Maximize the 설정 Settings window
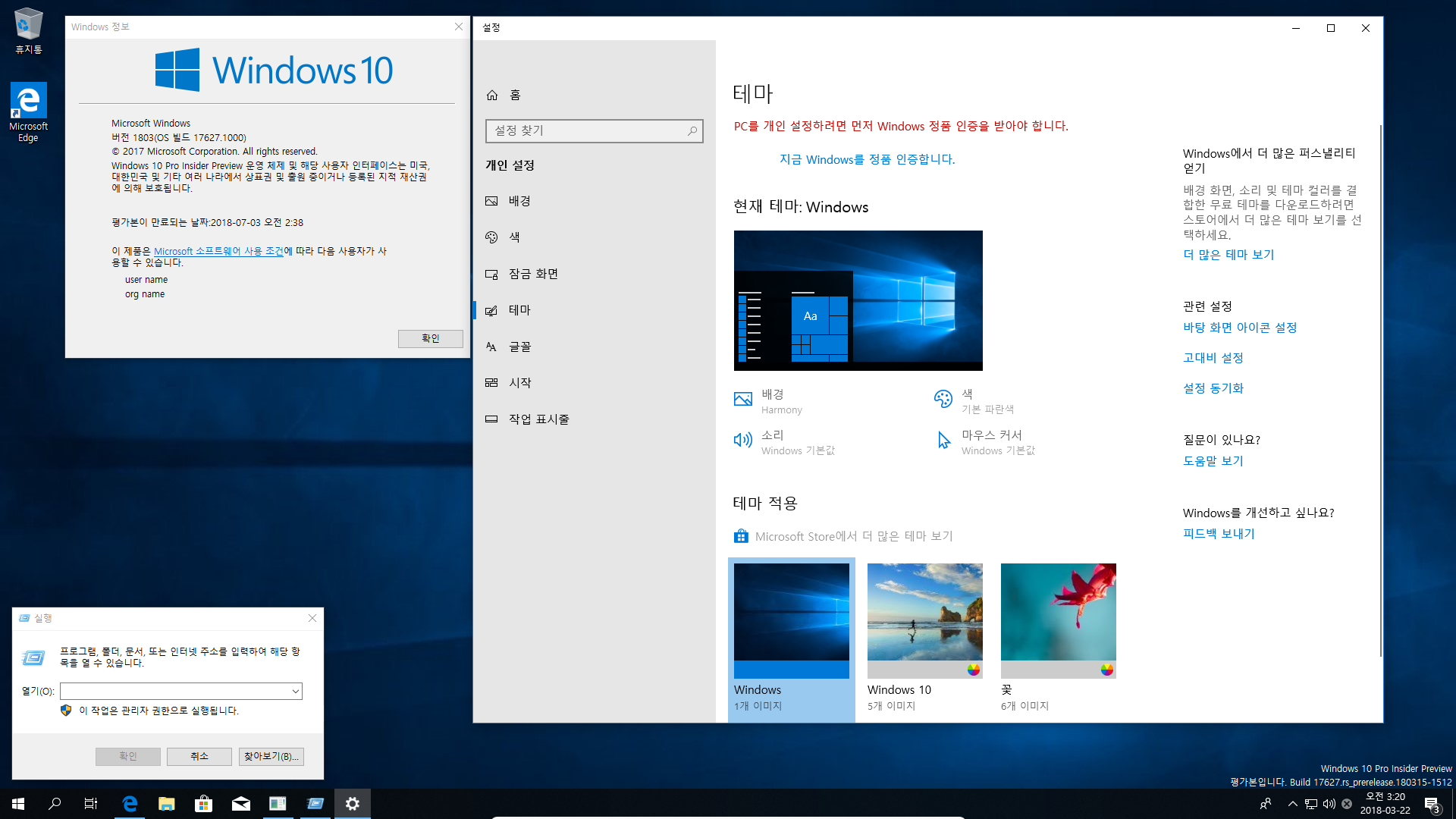 click(x=1331, y=28)
